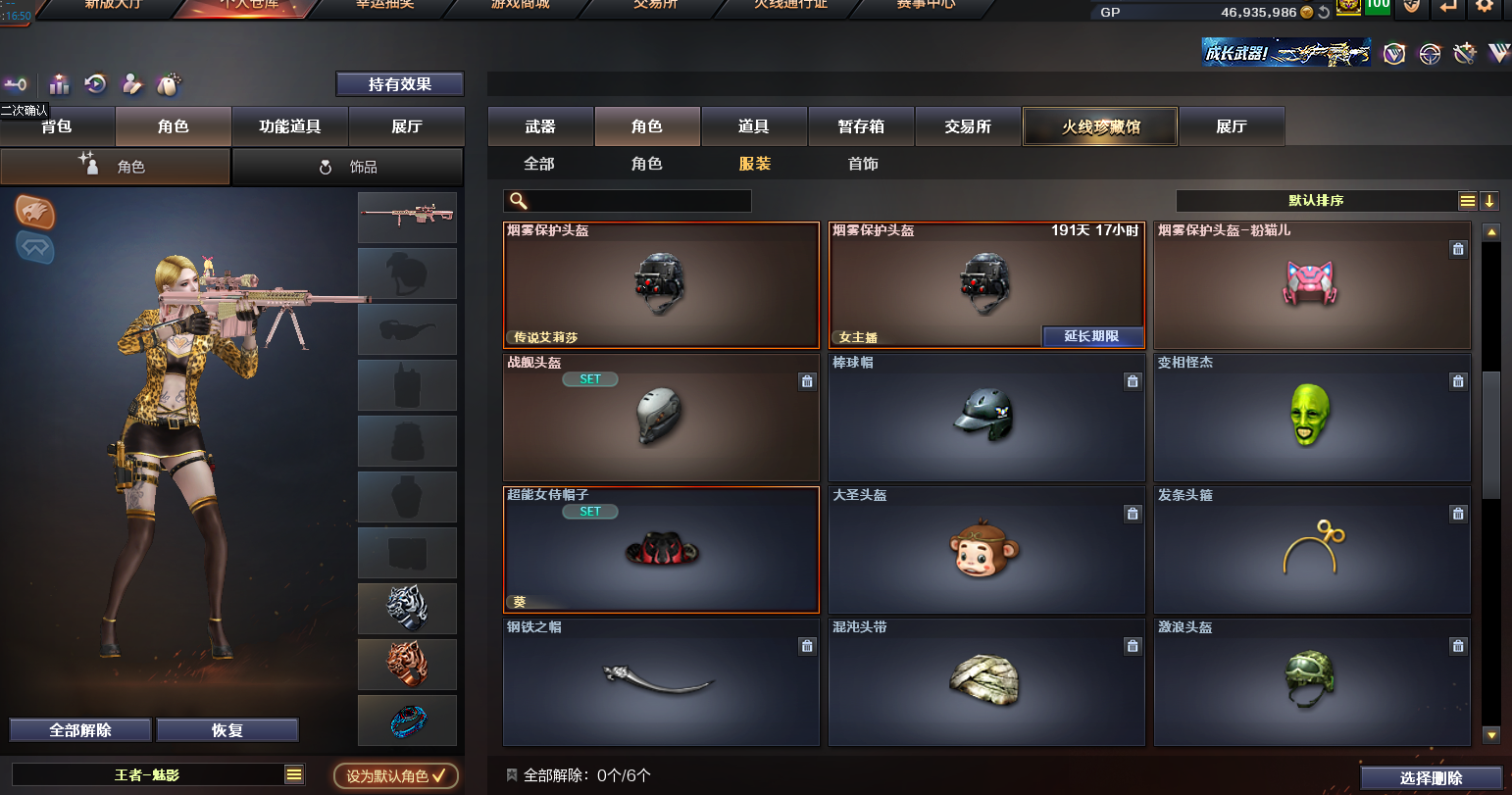Select the blue team badge toggle
Image resolution: width=1512 pixels, height=795 pixels.
click(x=35, y=248)
